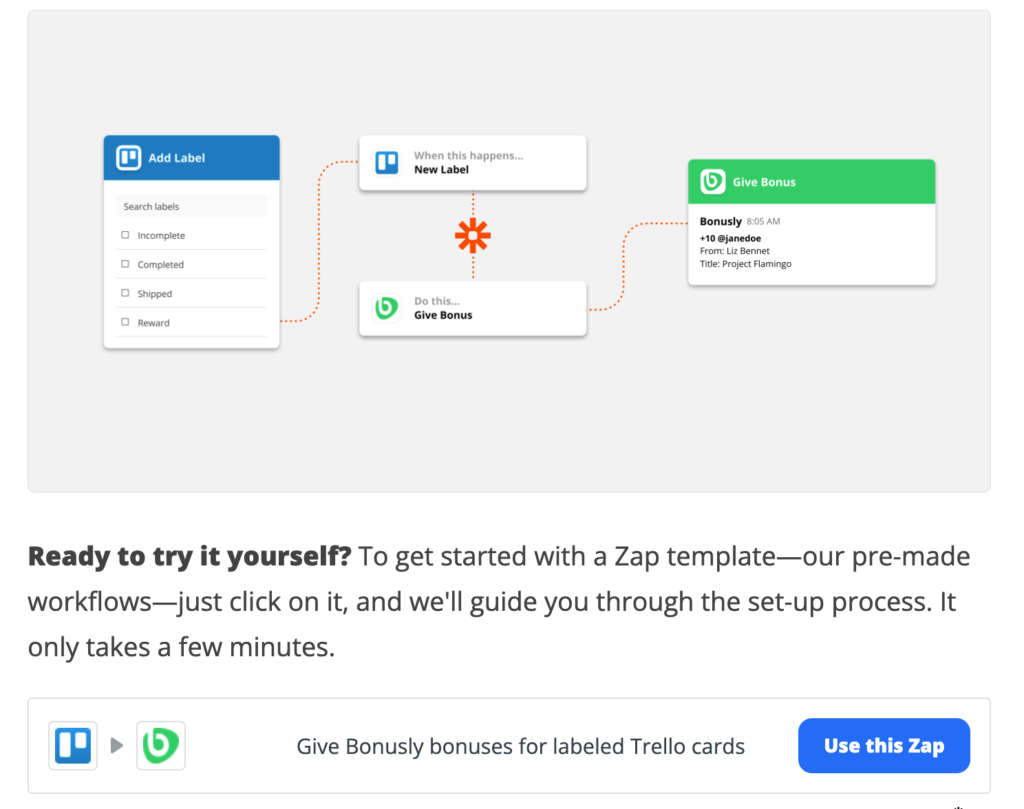
Task: Click the Use this Zap button
Action: click(x=883, y=745)
